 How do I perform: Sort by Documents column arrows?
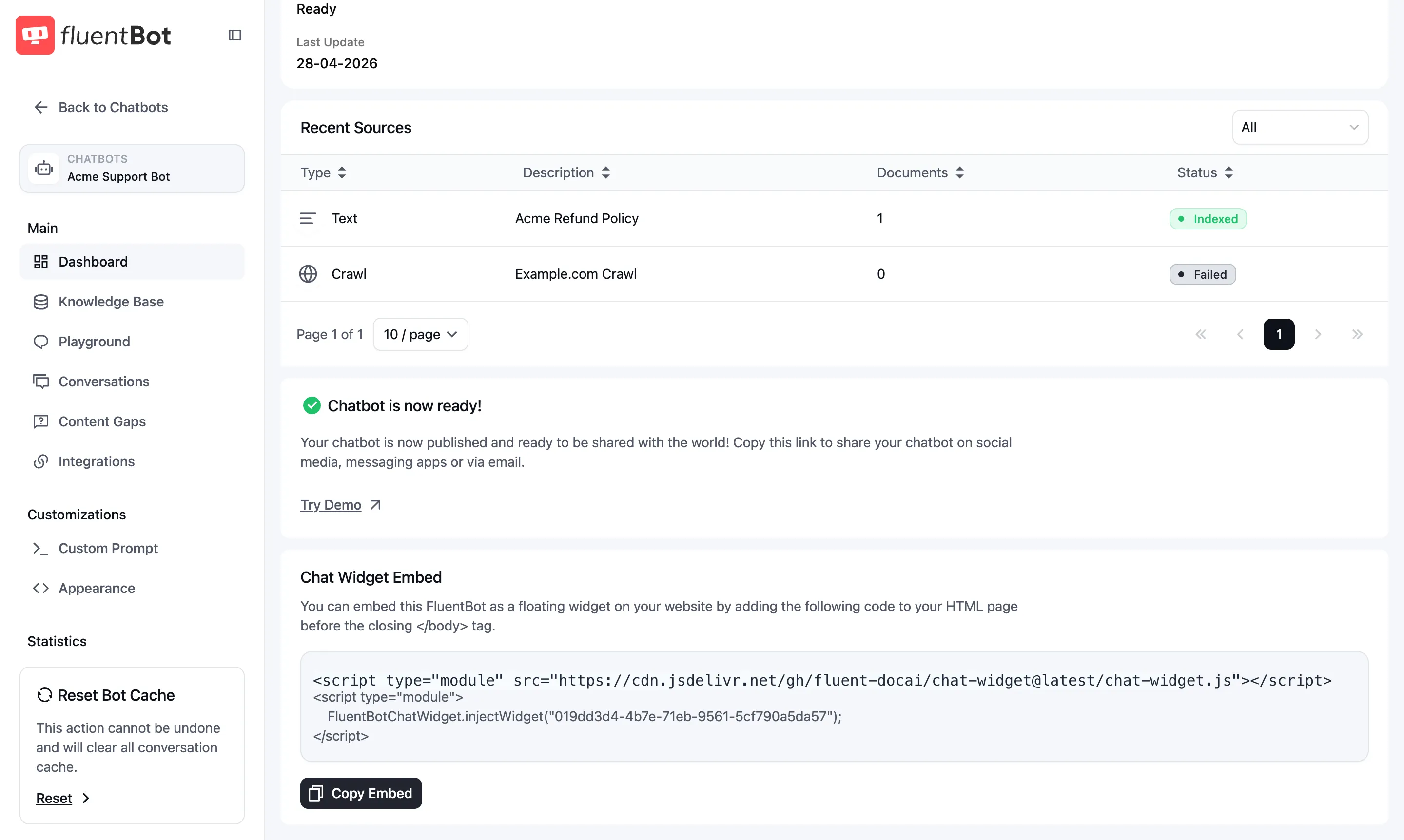tap(960, 172)
